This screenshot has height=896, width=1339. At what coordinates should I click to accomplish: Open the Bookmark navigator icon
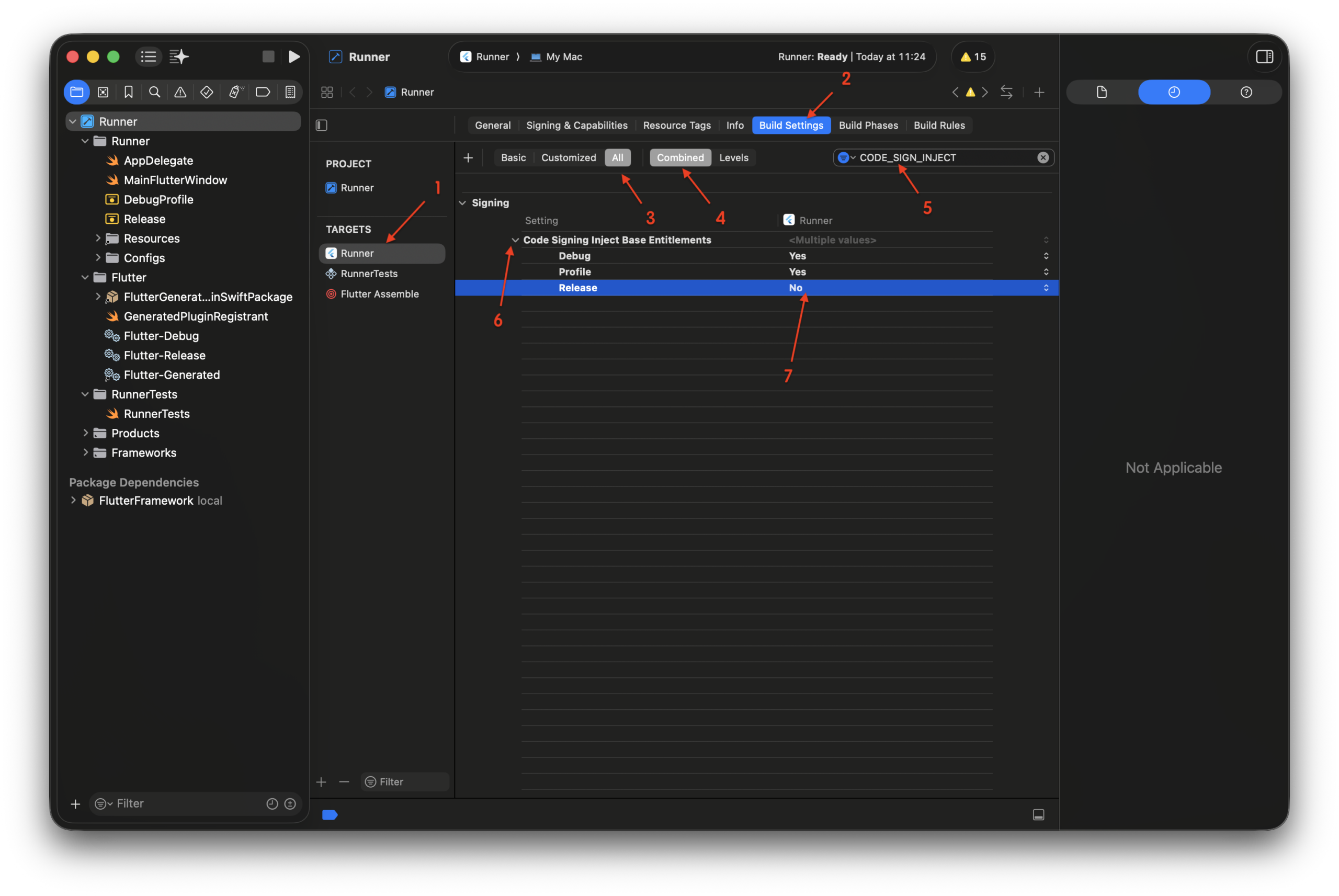[x=129, y=92]
